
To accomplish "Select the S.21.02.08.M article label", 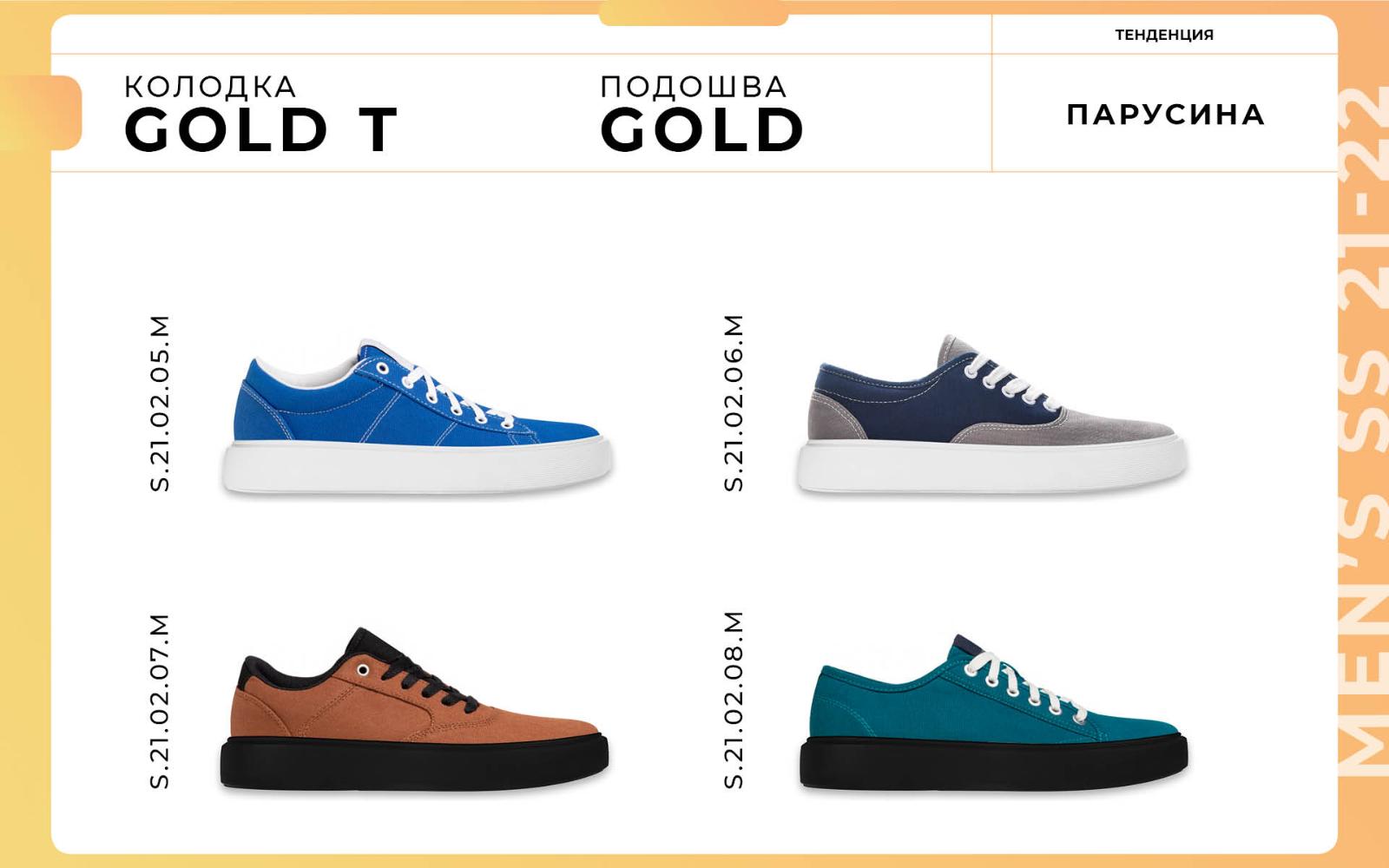I will 734,700.
